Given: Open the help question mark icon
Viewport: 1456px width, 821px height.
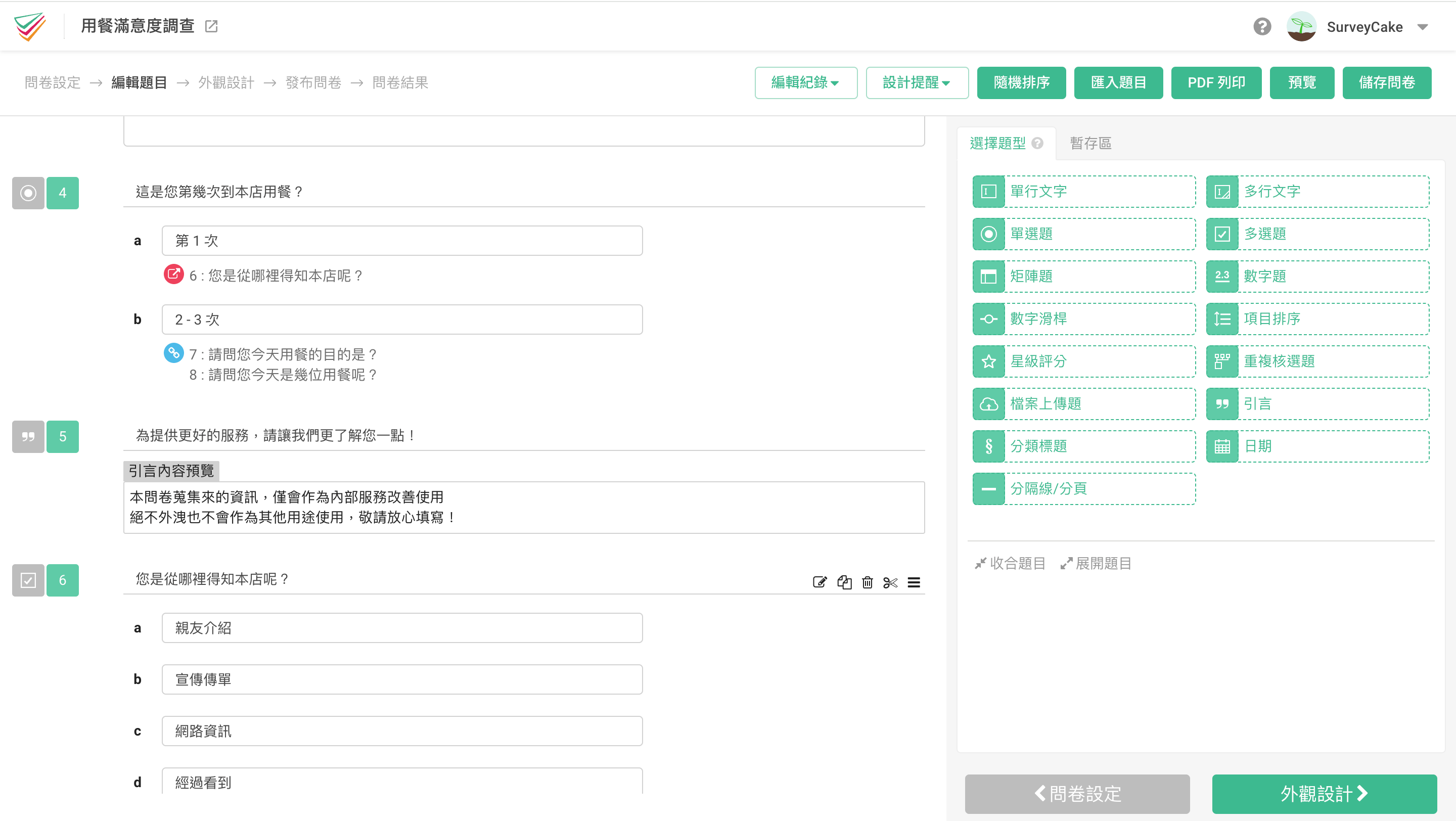Looking at the screenshot, I should [x=1262, y=27].
